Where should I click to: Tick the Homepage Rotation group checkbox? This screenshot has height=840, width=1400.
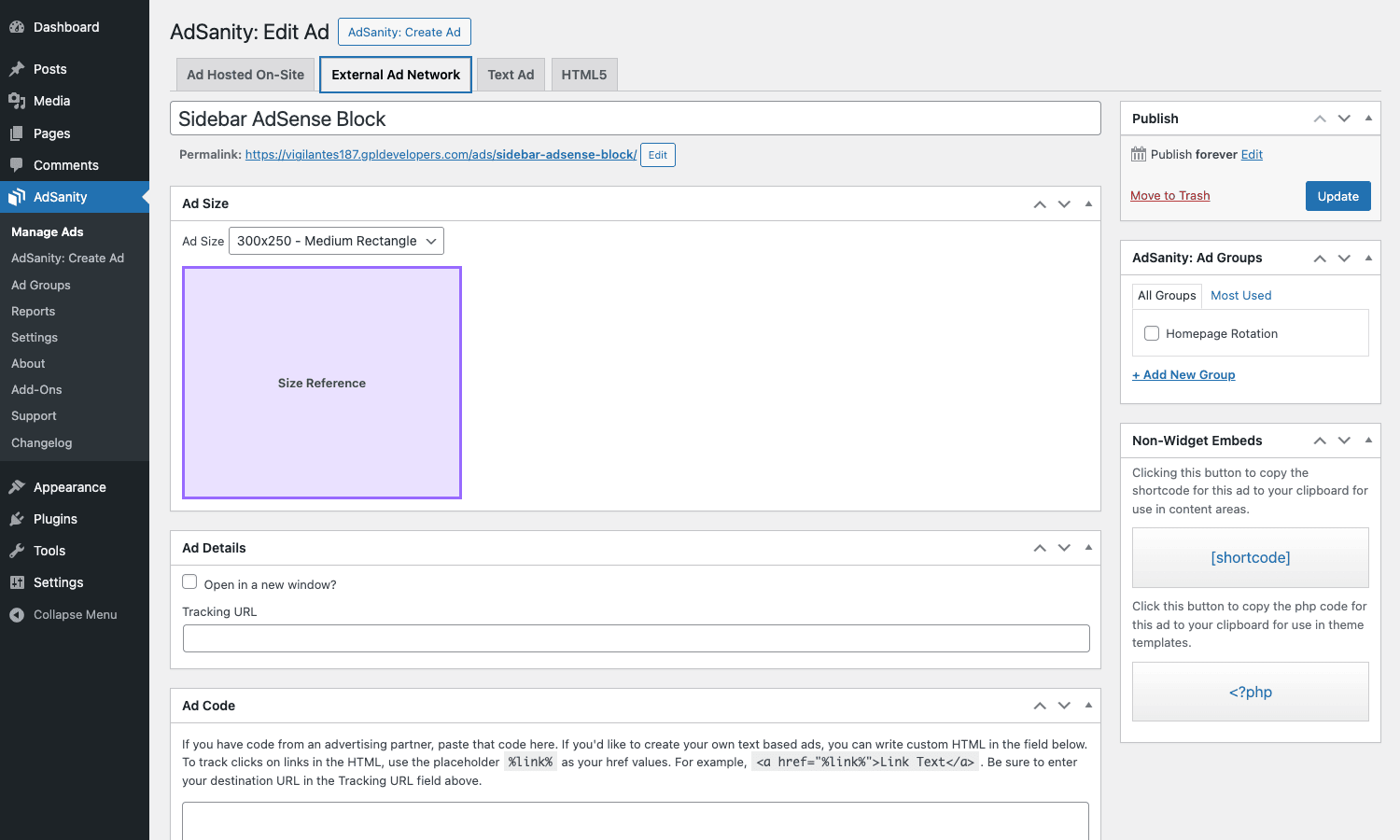[1152, 333]
